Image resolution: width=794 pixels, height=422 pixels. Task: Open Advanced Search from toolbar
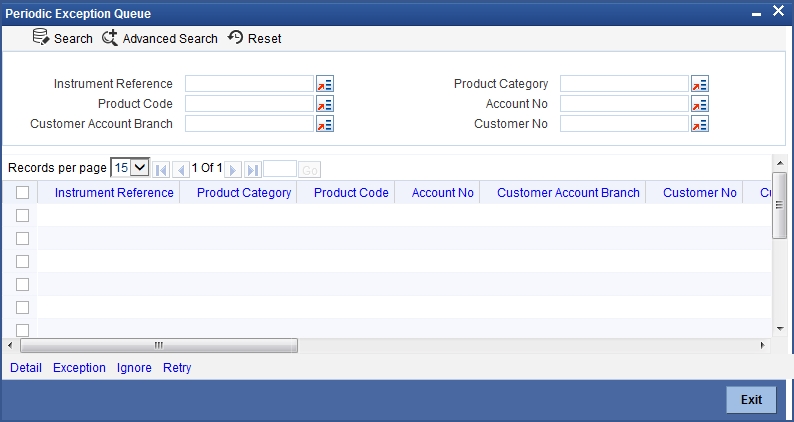pyautogui.click(x=160, y=39)
